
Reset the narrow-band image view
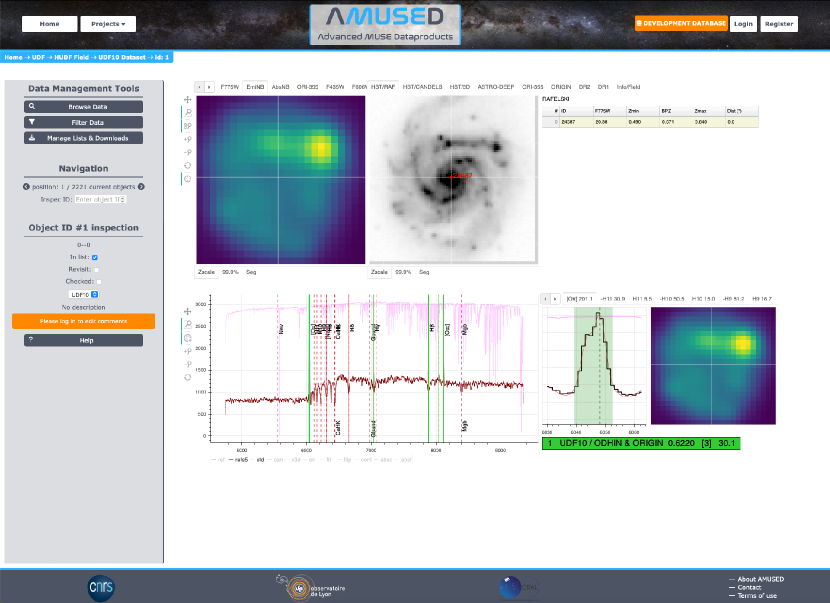187,166
